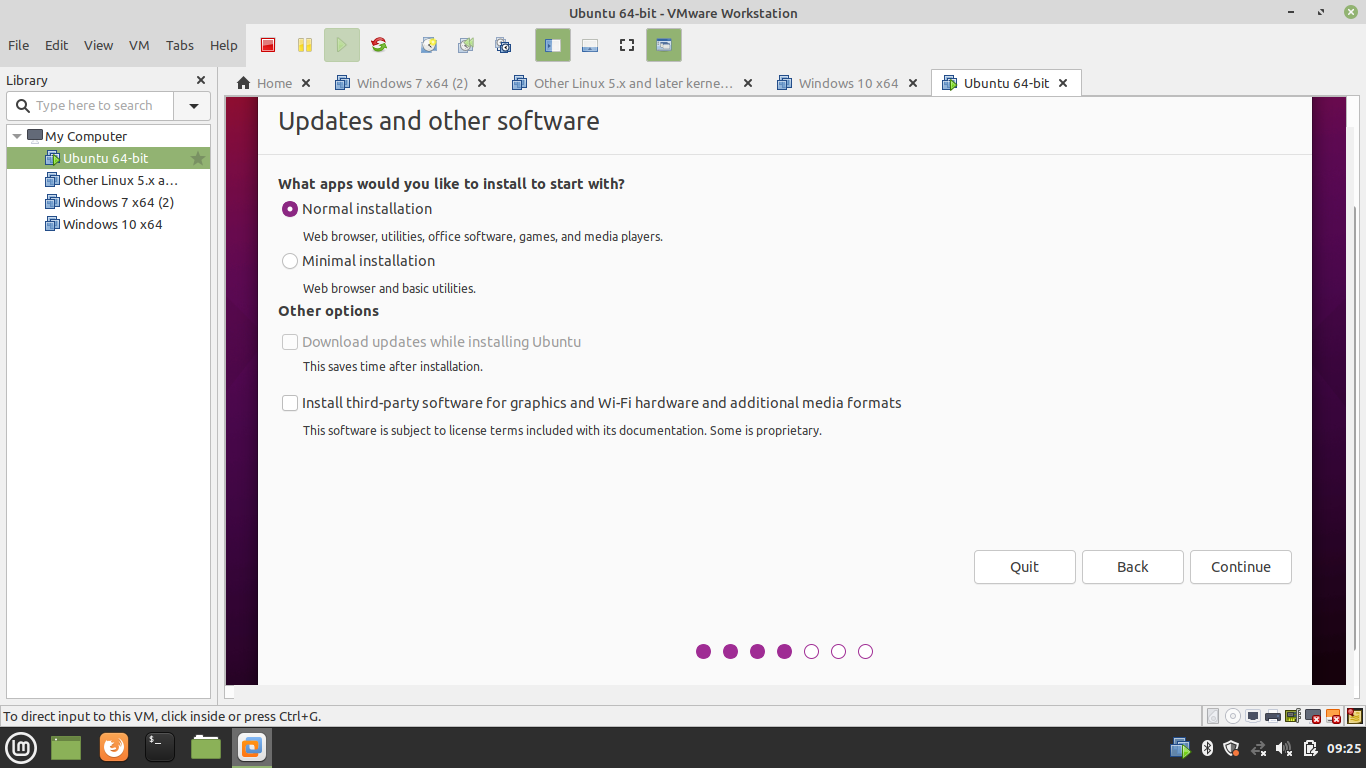The width and height of the screenshot is (1366, 768).
Task: Open the Library search dropdown arrow
Action: tap(193, 106)
